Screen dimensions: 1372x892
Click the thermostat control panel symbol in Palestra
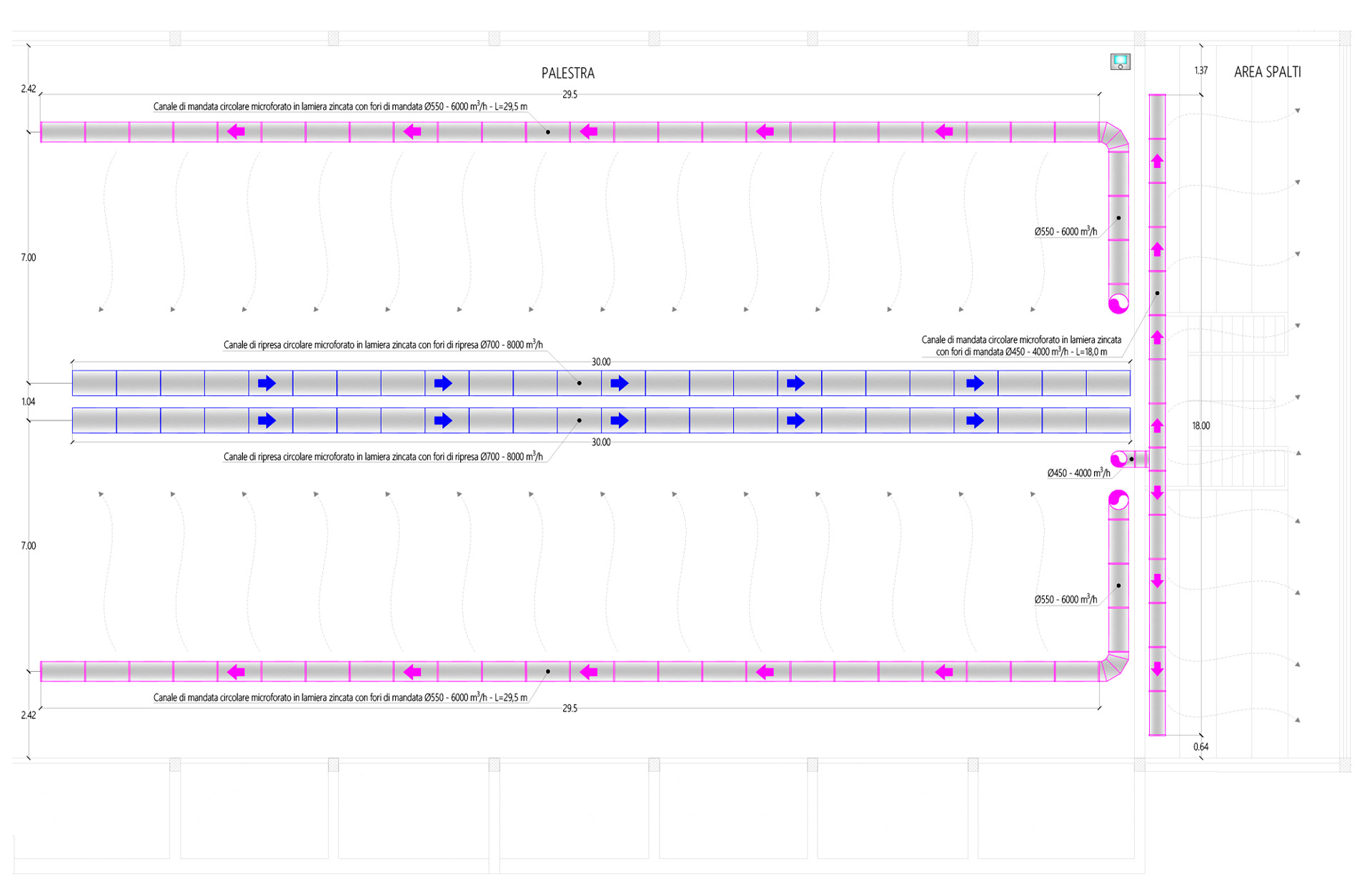(x=1120, y=61)
